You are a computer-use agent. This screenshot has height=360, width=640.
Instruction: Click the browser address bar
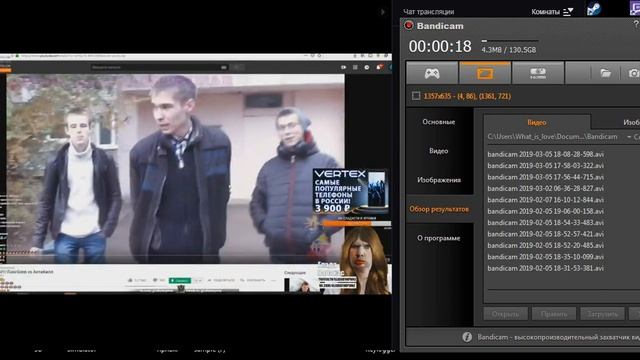tap(163, 56)
